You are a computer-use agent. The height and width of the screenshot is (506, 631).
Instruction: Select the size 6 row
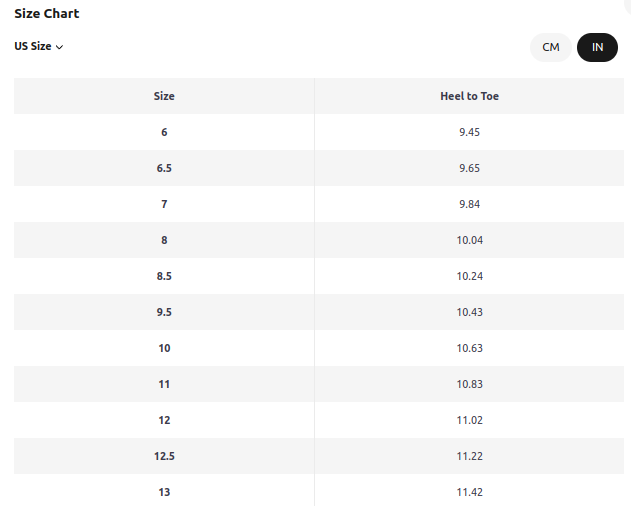[319, 132]
